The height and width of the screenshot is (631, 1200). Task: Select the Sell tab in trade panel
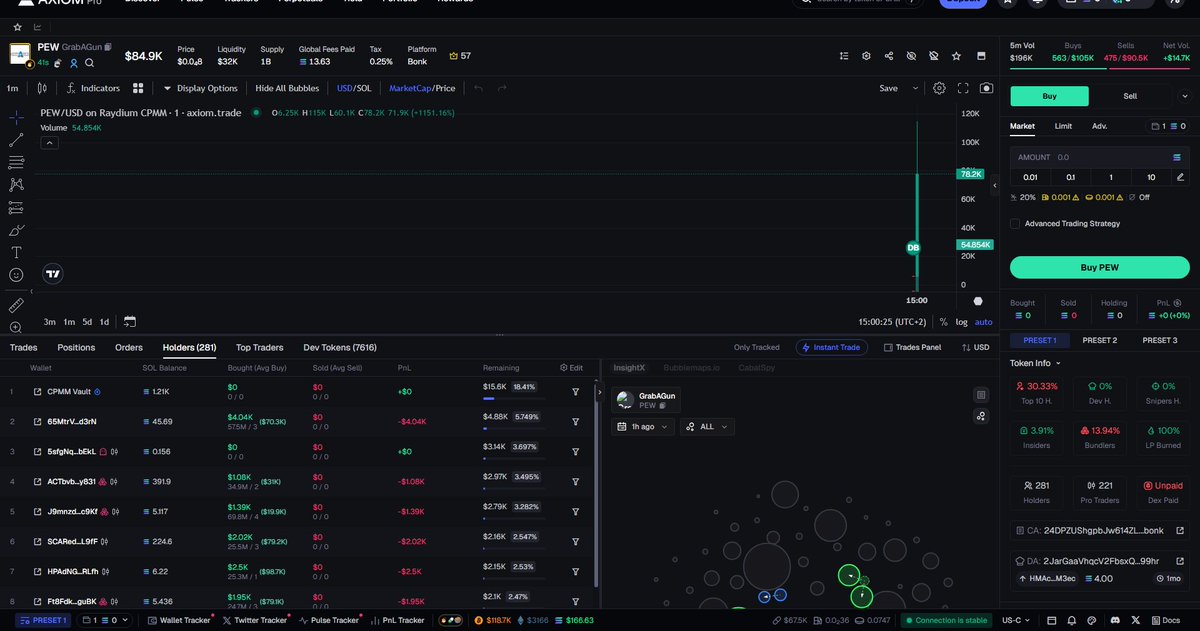click(1130, 97)
